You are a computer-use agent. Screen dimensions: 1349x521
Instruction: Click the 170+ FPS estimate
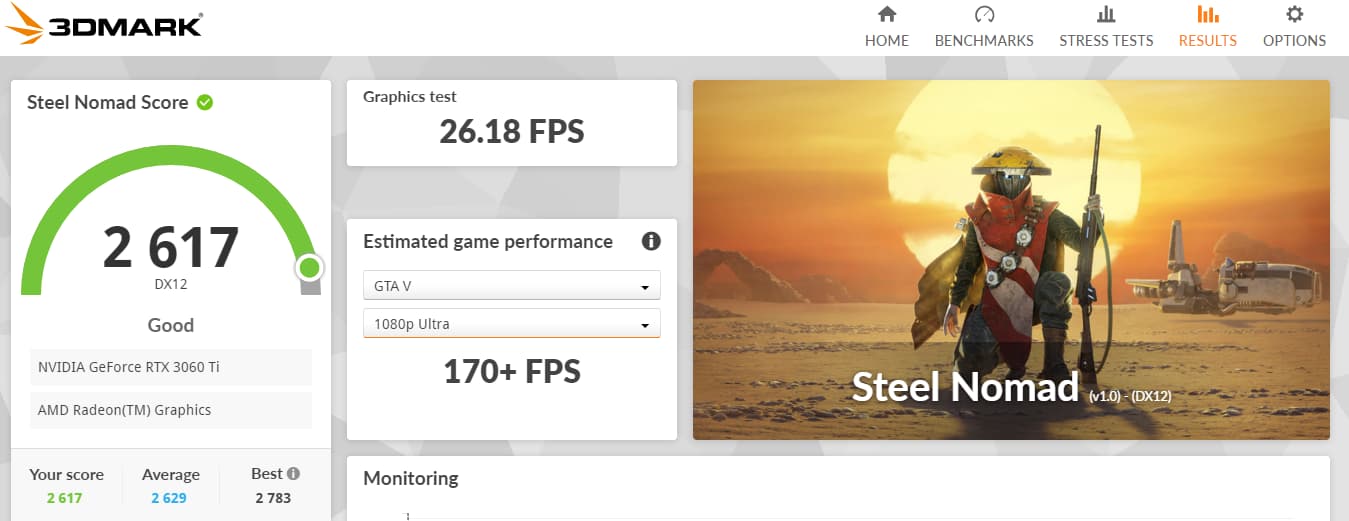[x=512, y=371]
